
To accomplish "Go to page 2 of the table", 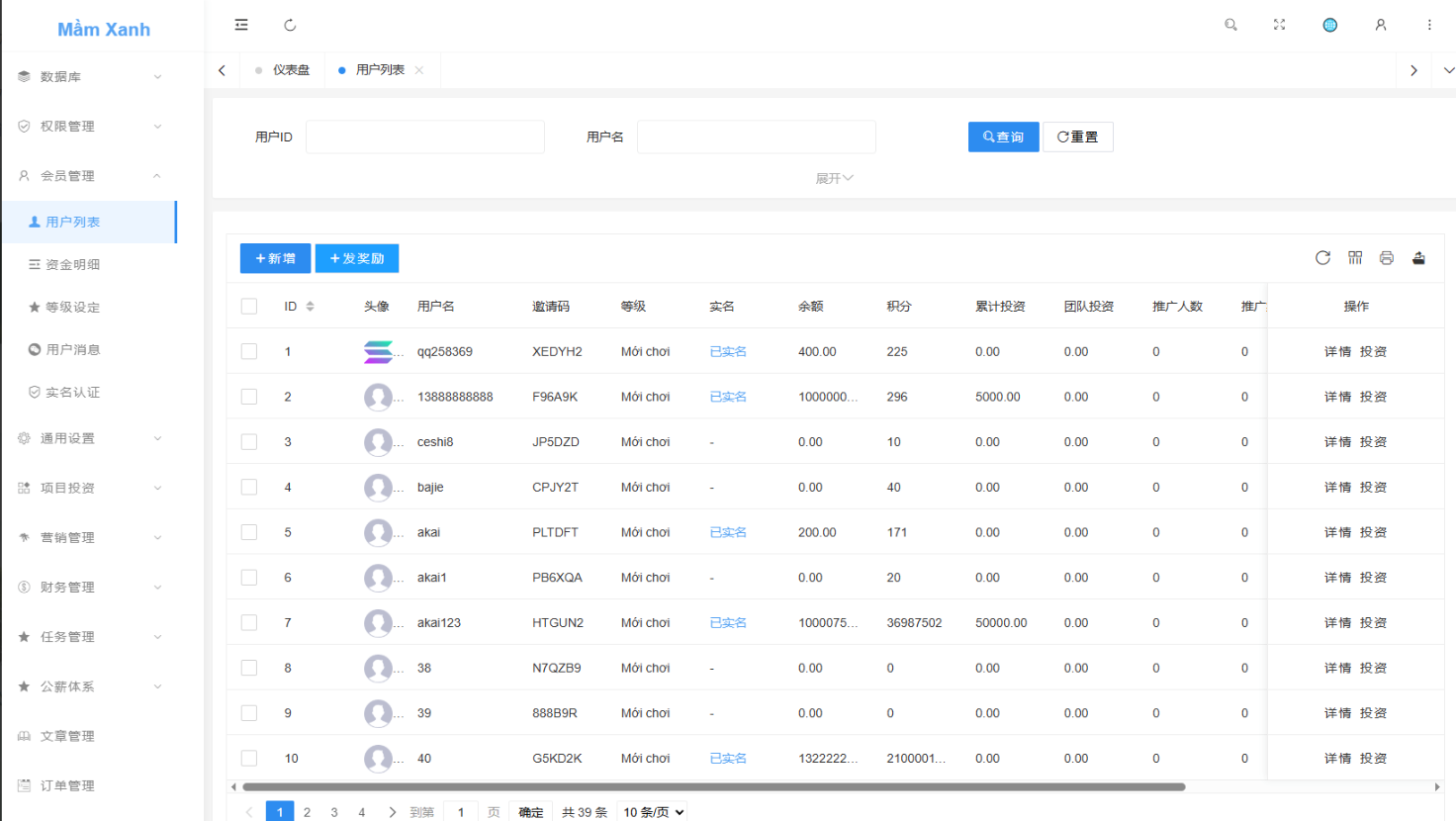I will click(x=307, y=812).
